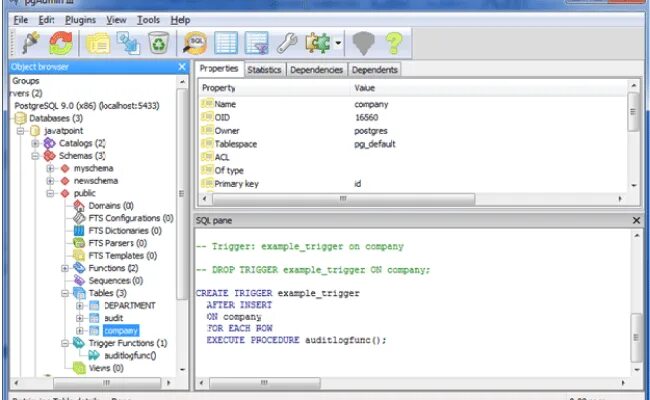Screen dimensions: 650x400
Task: Select FTS Configurations (0) item
Action: coord(131,218)
